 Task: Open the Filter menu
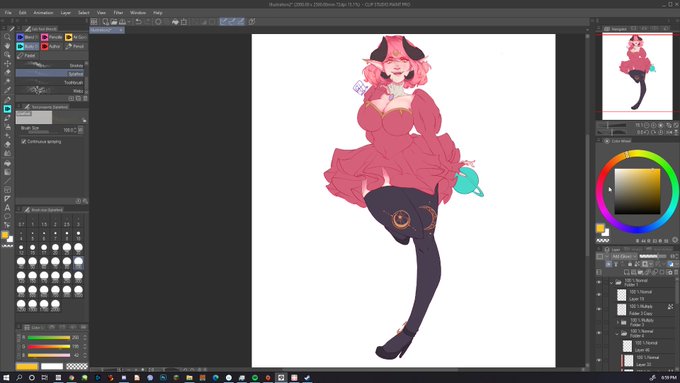[x=118, y=13]
